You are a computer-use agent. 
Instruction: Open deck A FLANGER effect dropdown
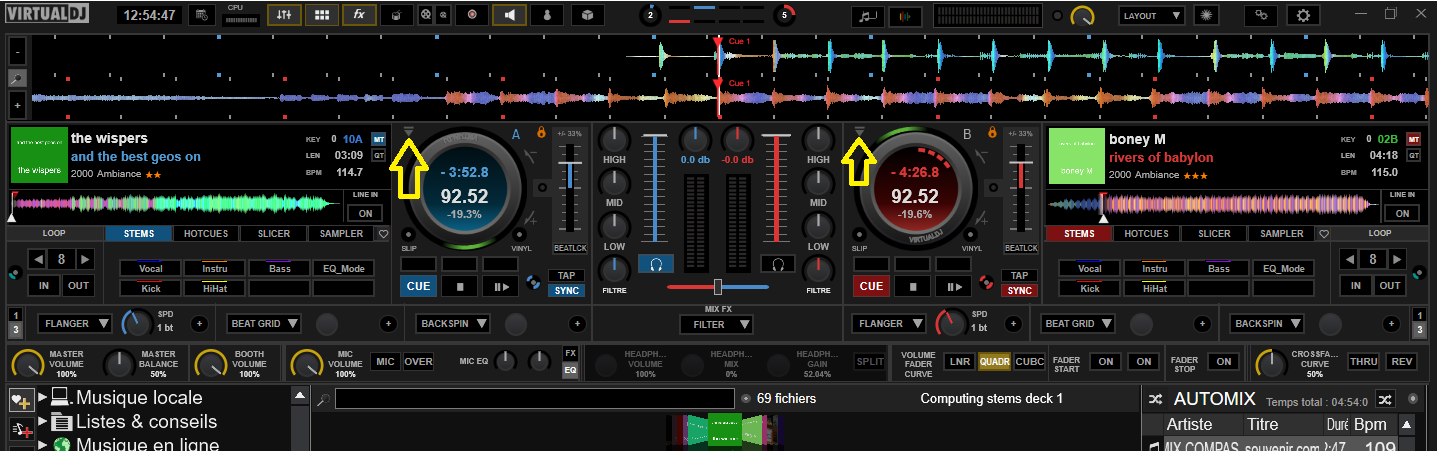pyautogui.click(x=77, y=324)
